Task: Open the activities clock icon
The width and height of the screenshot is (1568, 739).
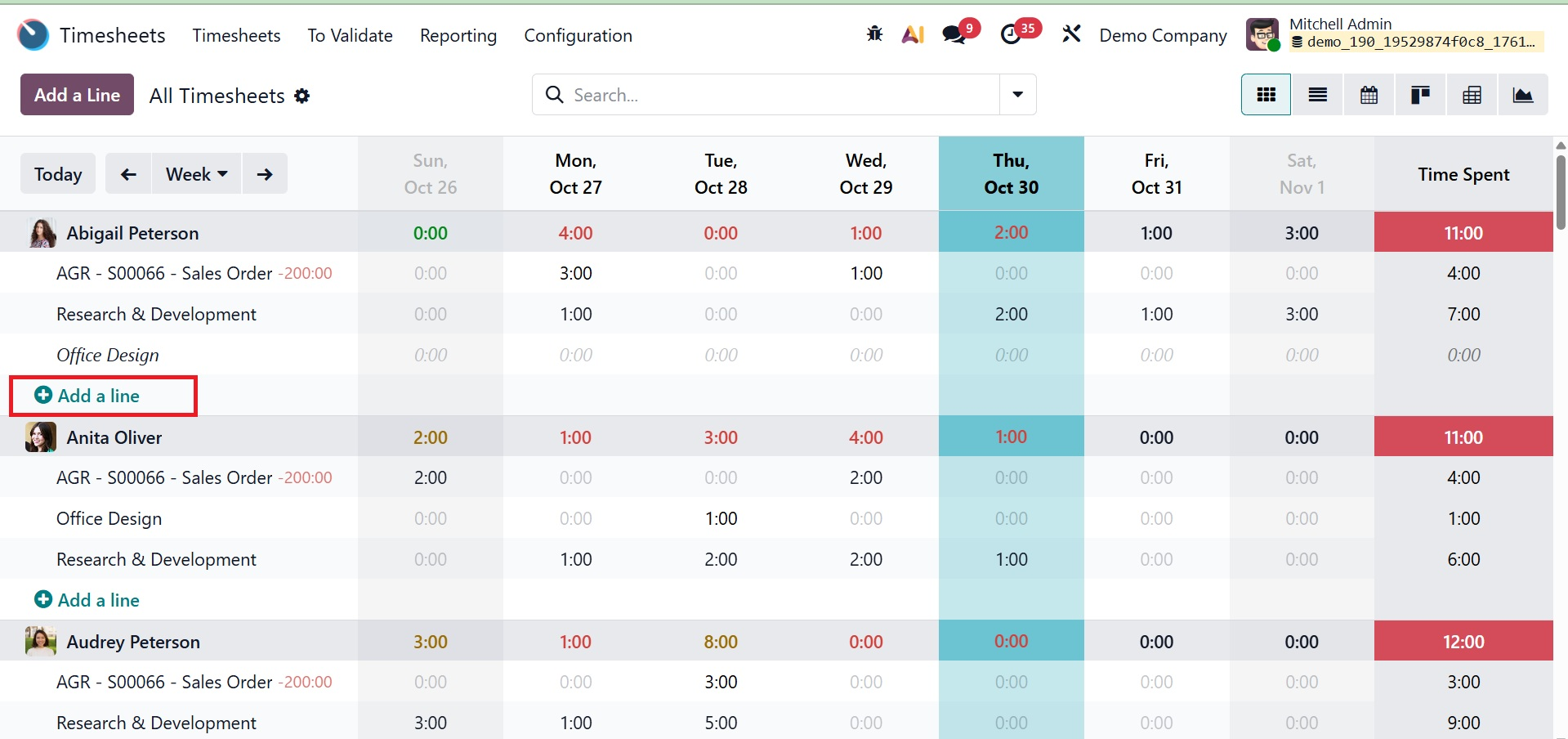Action: click(x=1012, y=34)
